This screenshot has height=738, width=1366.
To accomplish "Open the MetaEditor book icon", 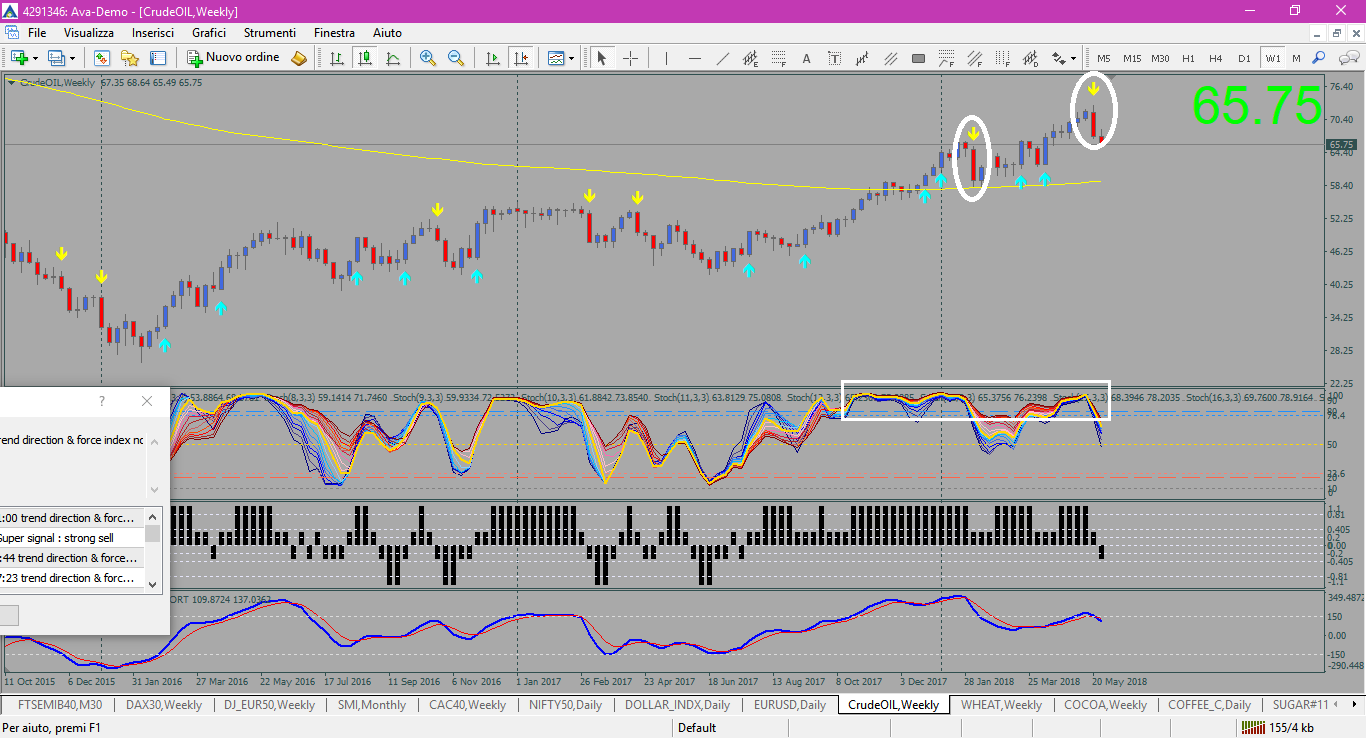I will pos(299,58).
